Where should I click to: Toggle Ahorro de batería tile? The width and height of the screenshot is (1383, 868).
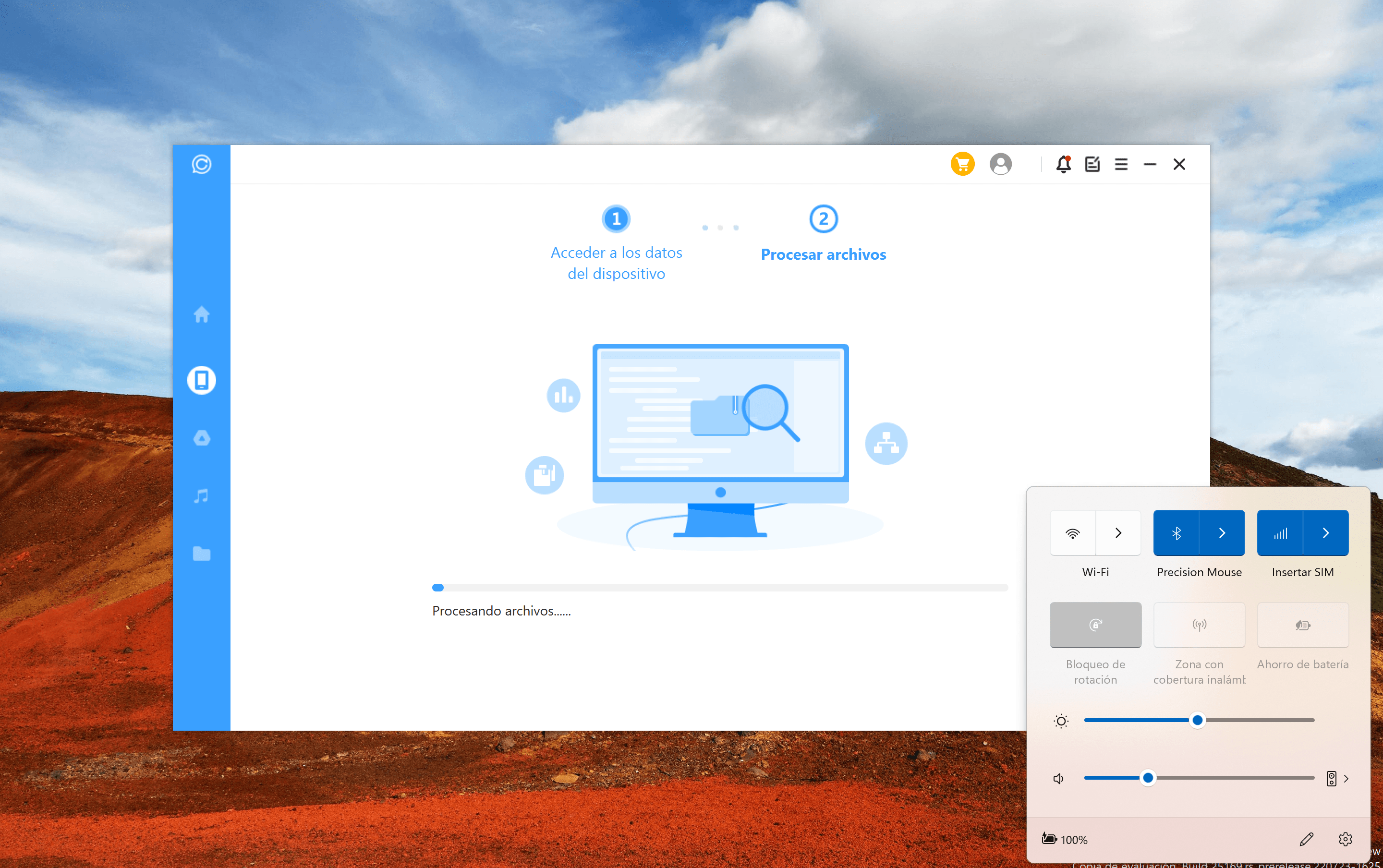click(x=1303, y=625)
